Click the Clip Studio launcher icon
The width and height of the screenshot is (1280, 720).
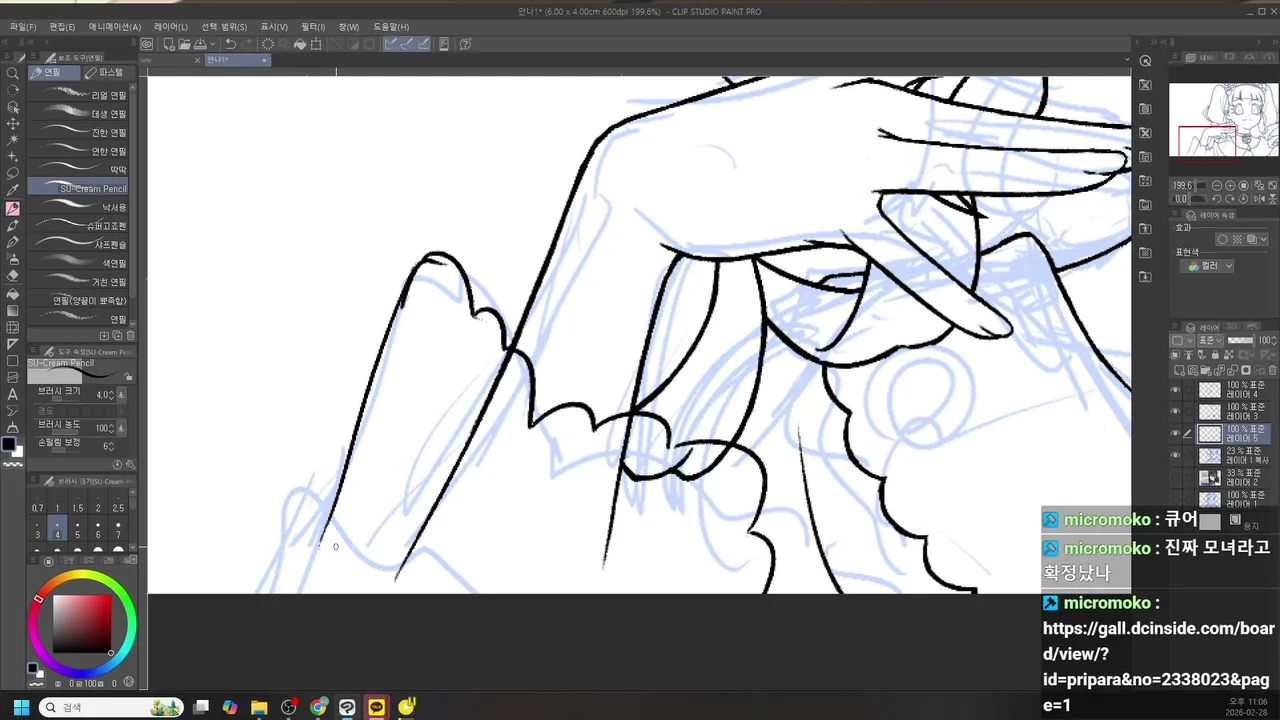[147, 44]
